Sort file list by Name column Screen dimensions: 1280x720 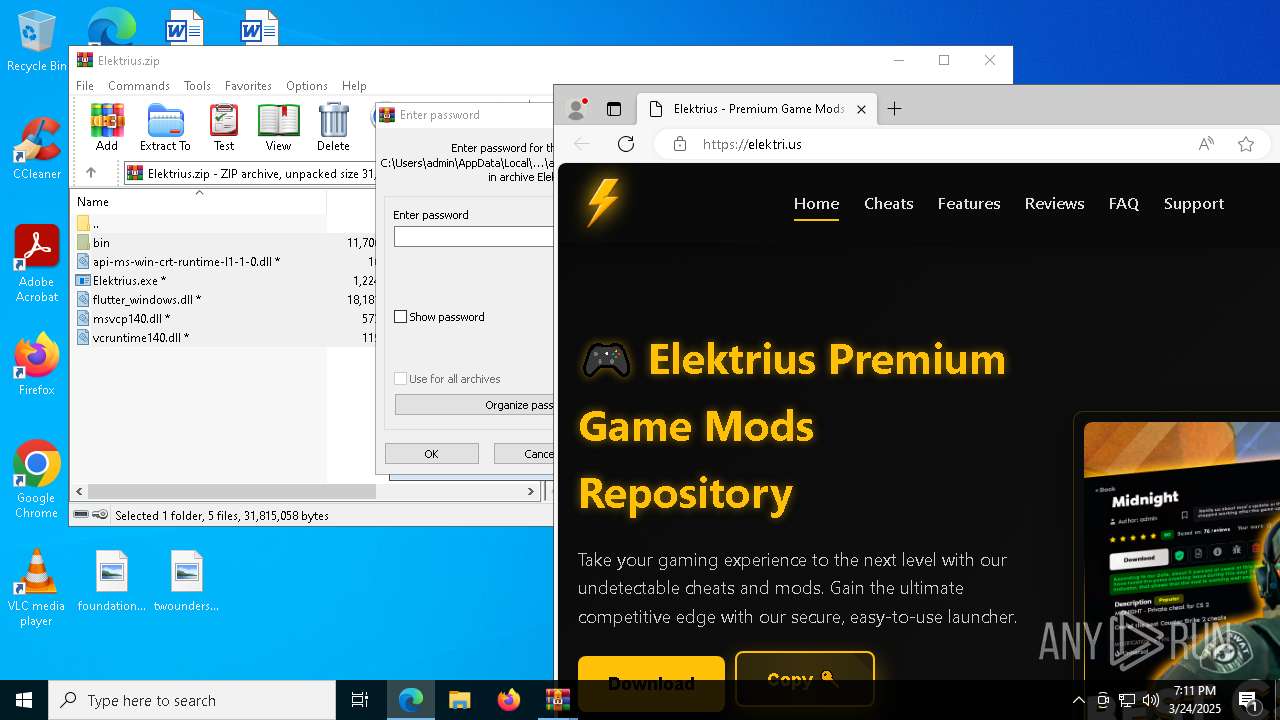coord(200,202)
